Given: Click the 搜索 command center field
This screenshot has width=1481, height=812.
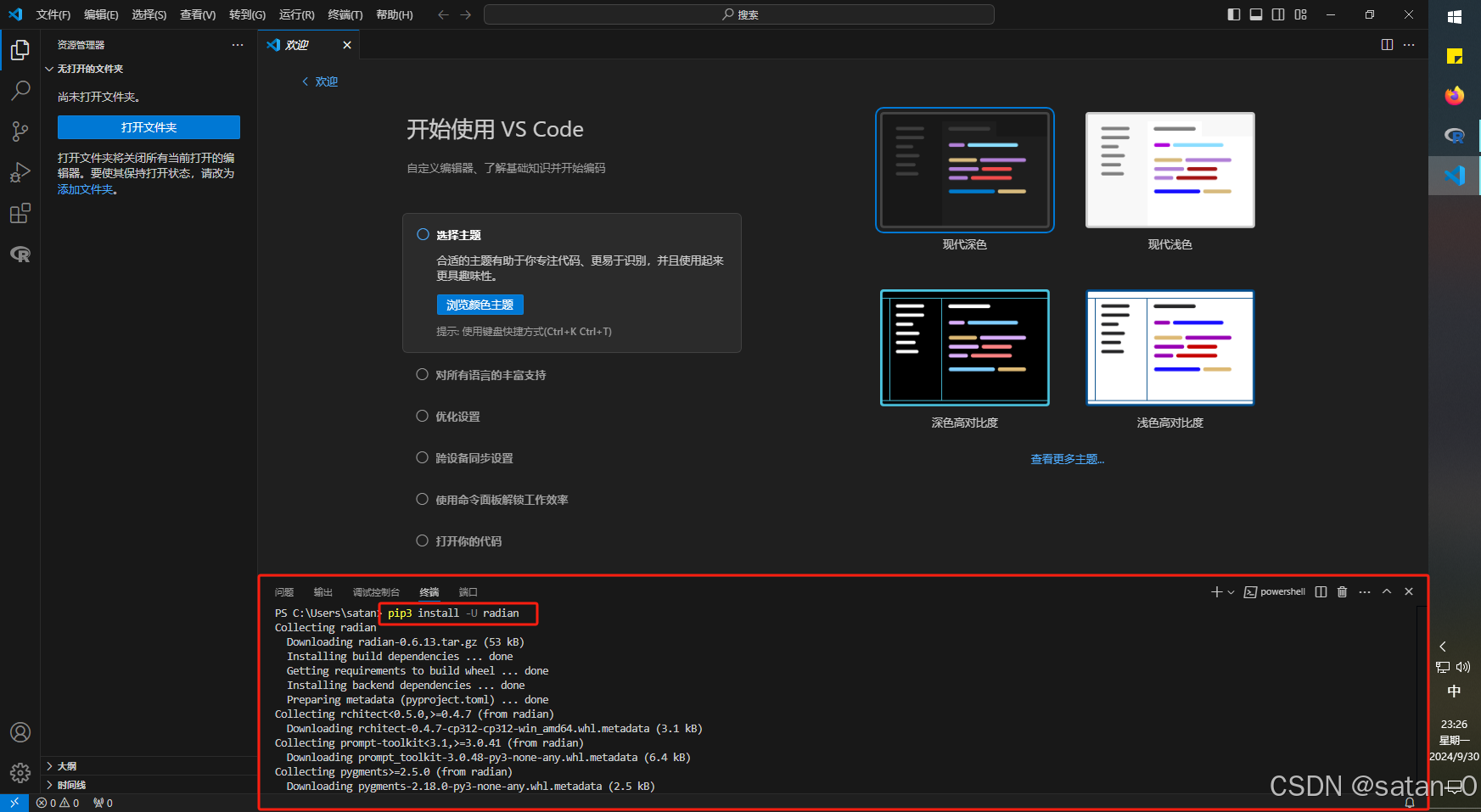Looking at the screenshot, I should coord(739,14).
